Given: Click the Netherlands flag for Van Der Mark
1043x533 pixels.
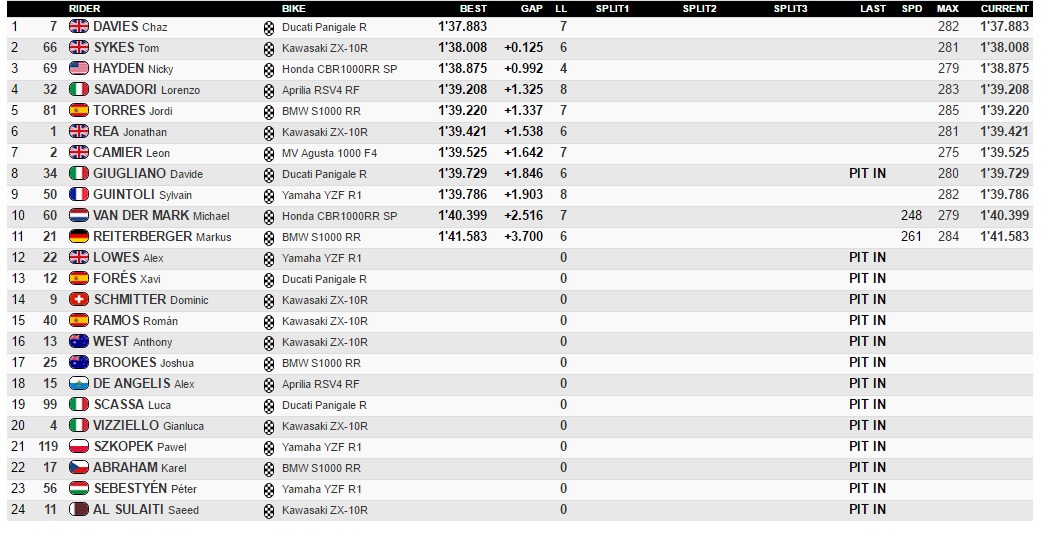Looking at the screenshot, I should pos(78,216).
